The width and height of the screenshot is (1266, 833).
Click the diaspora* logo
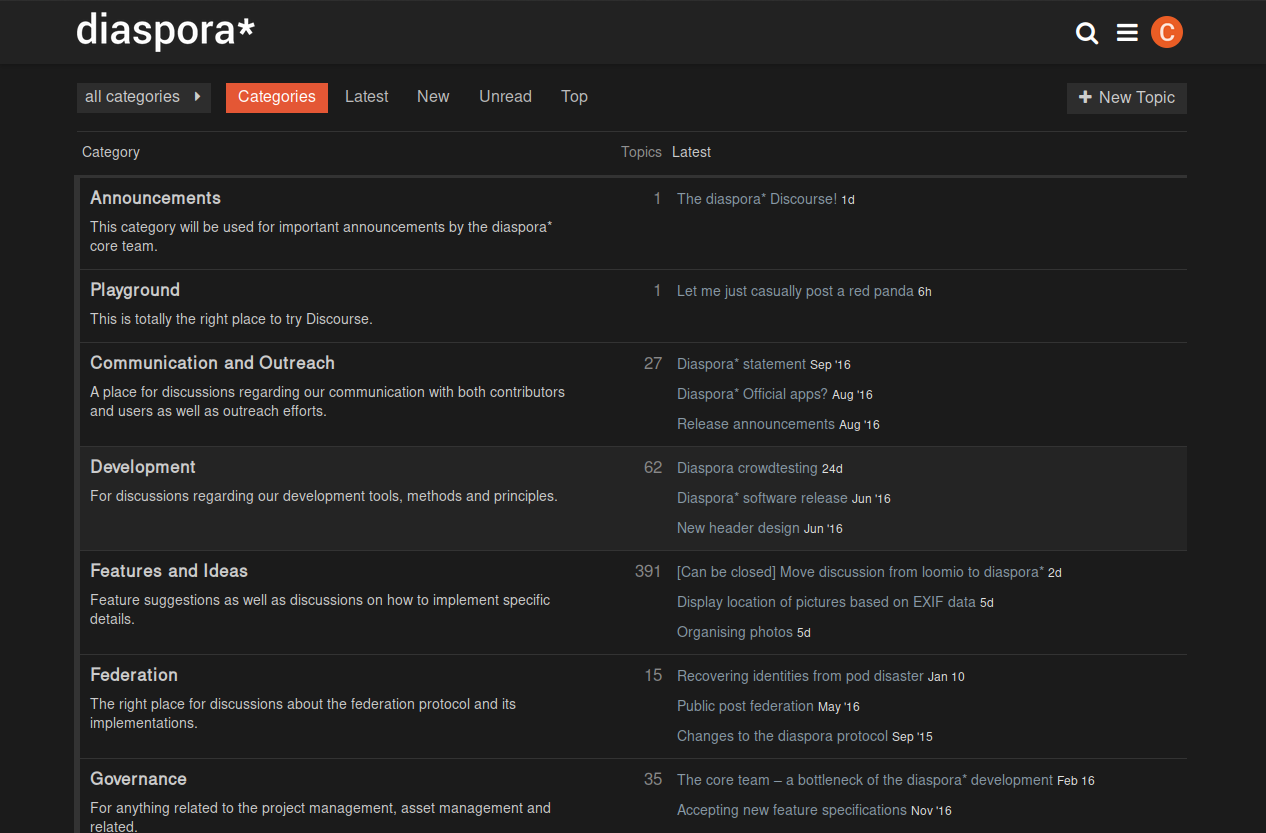165,30
